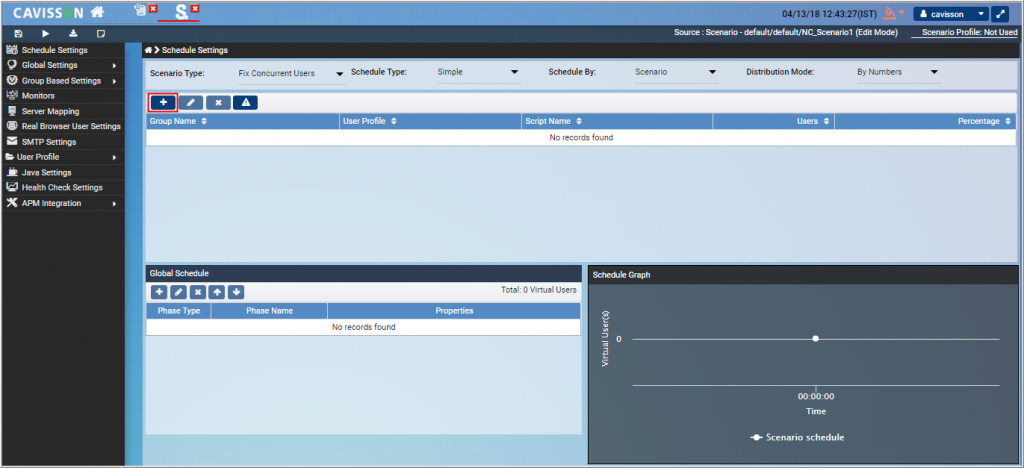Click the warning triangle icon in group toolbar
The image size is (1024, 468).
tap(246, 102)
